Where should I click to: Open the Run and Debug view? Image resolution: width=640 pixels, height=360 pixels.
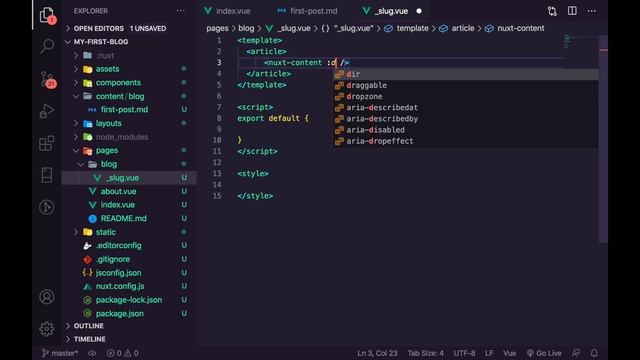coord(47,111)
